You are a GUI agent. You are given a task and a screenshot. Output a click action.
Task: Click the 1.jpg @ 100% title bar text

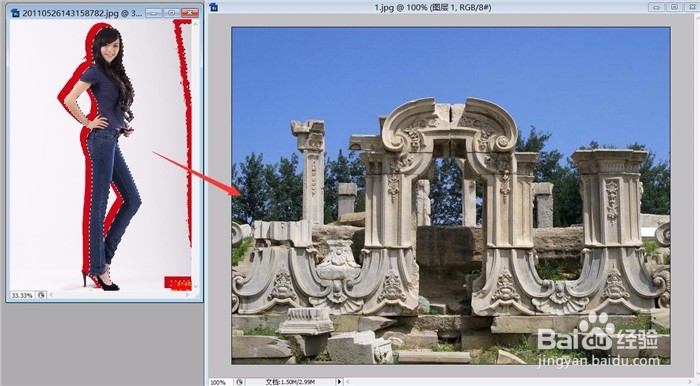point(433,8)
